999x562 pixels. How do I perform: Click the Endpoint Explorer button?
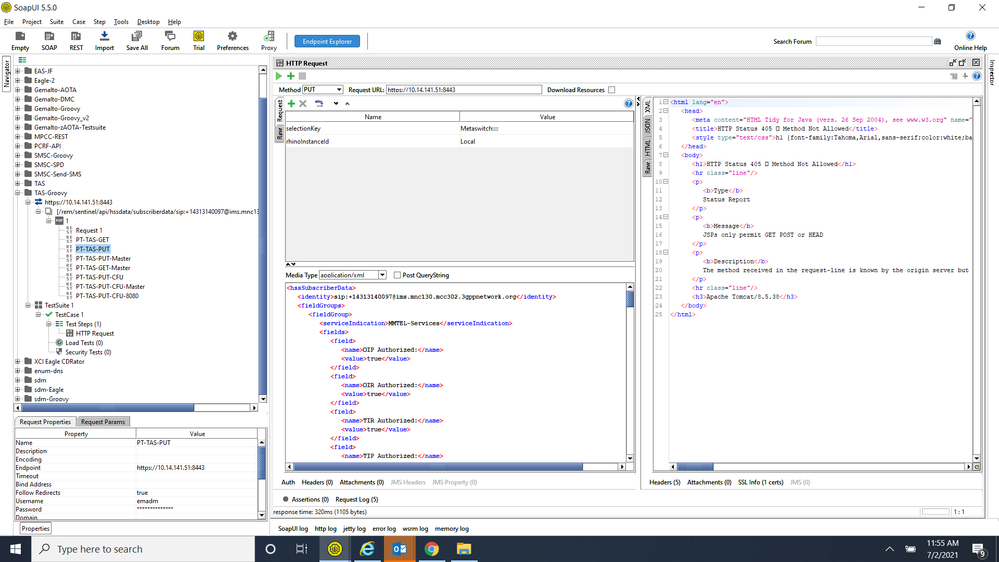pyautogui.click(x=327, y=42)
